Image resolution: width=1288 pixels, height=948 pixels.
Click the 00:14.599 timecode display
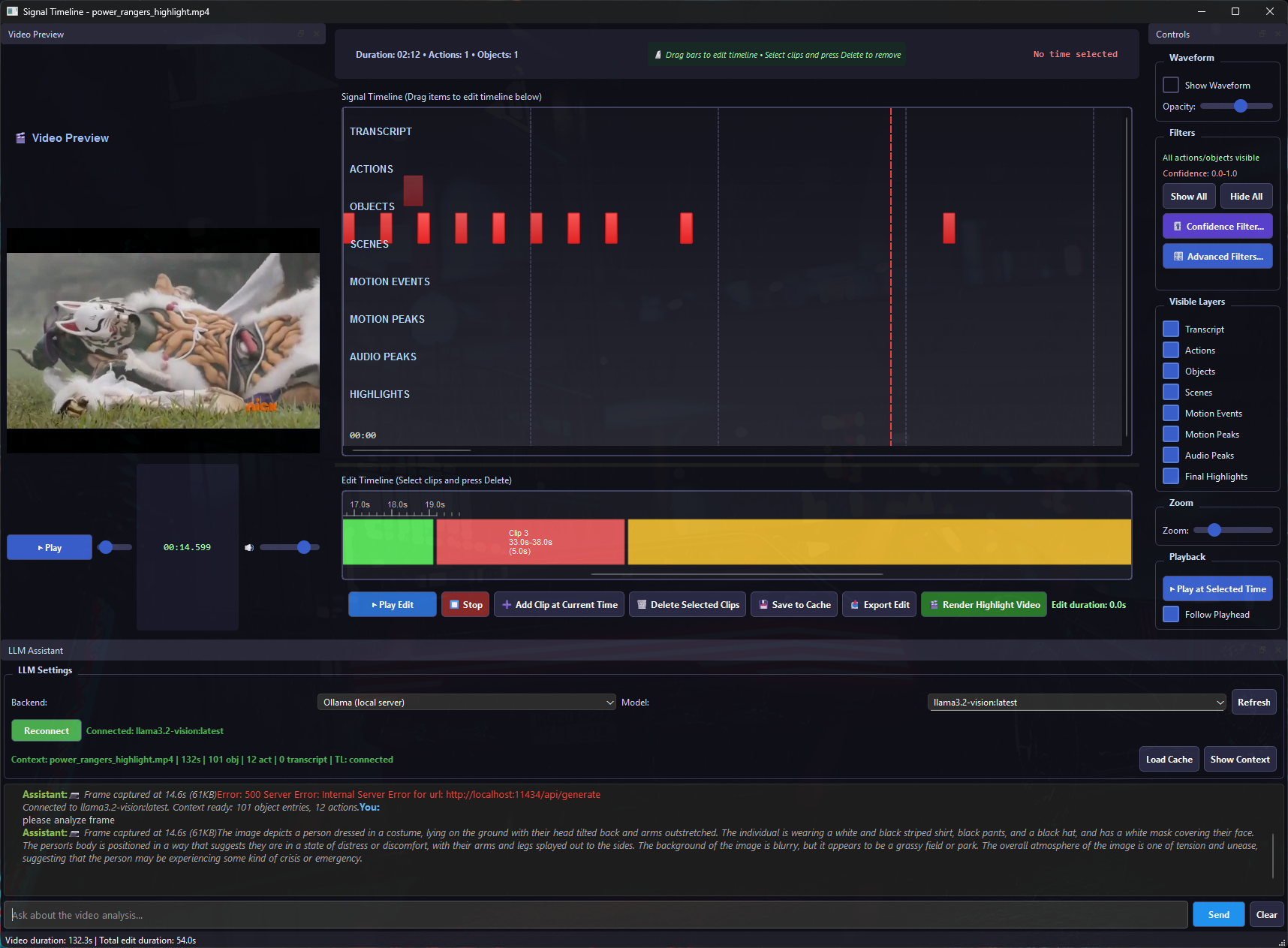[x=187, y=547]
